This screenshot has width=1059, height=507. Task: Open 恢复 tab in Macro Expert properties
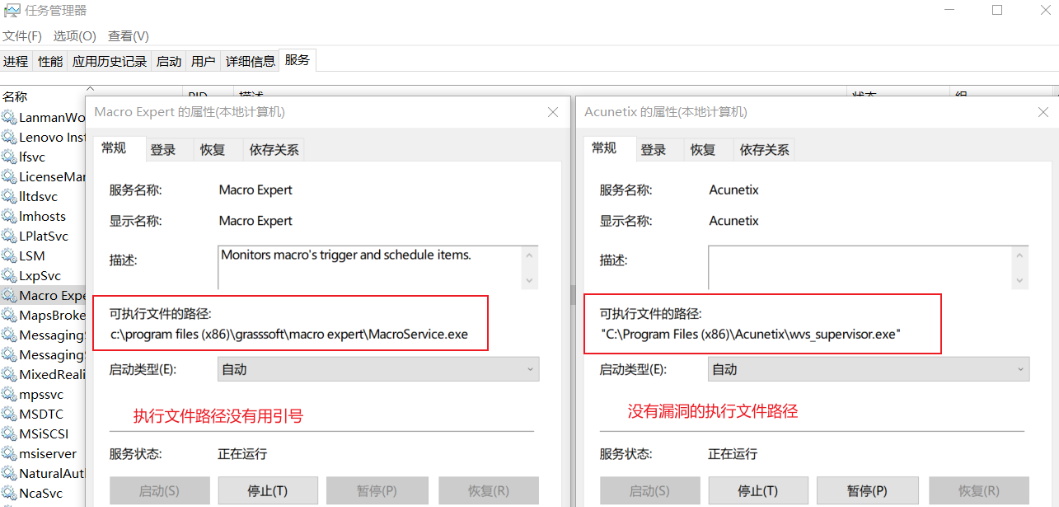pyautogui.click(x=213, y=150)
